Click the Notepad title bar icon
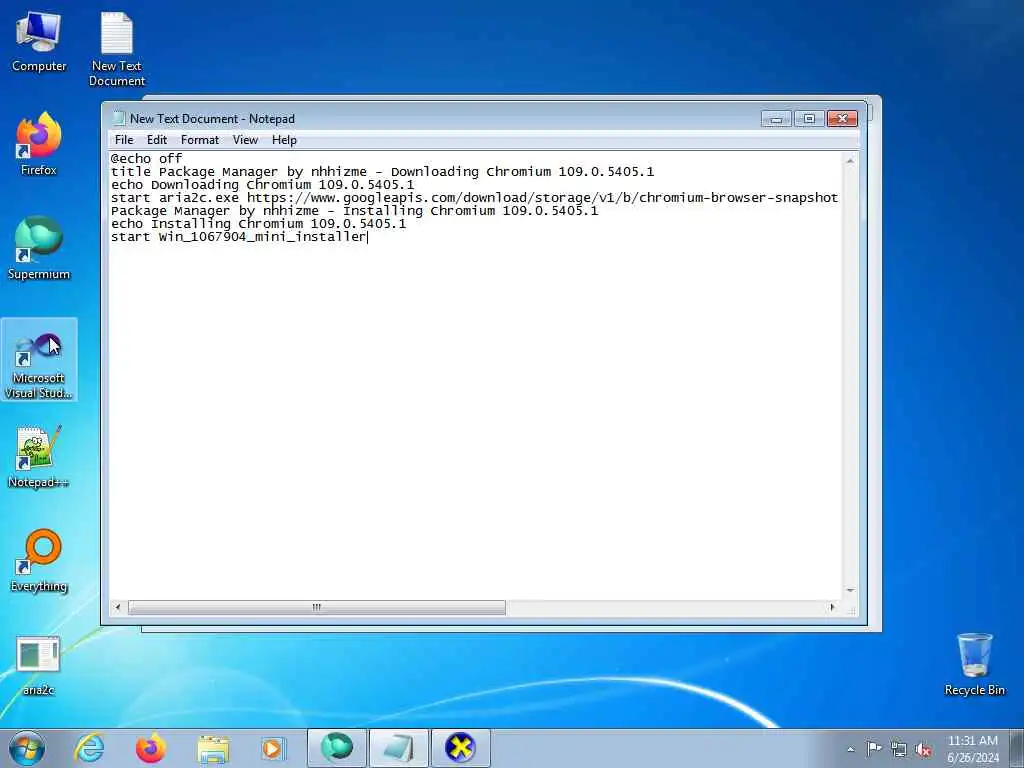This screenshot has height=768, width=1024. pos(118,118)
